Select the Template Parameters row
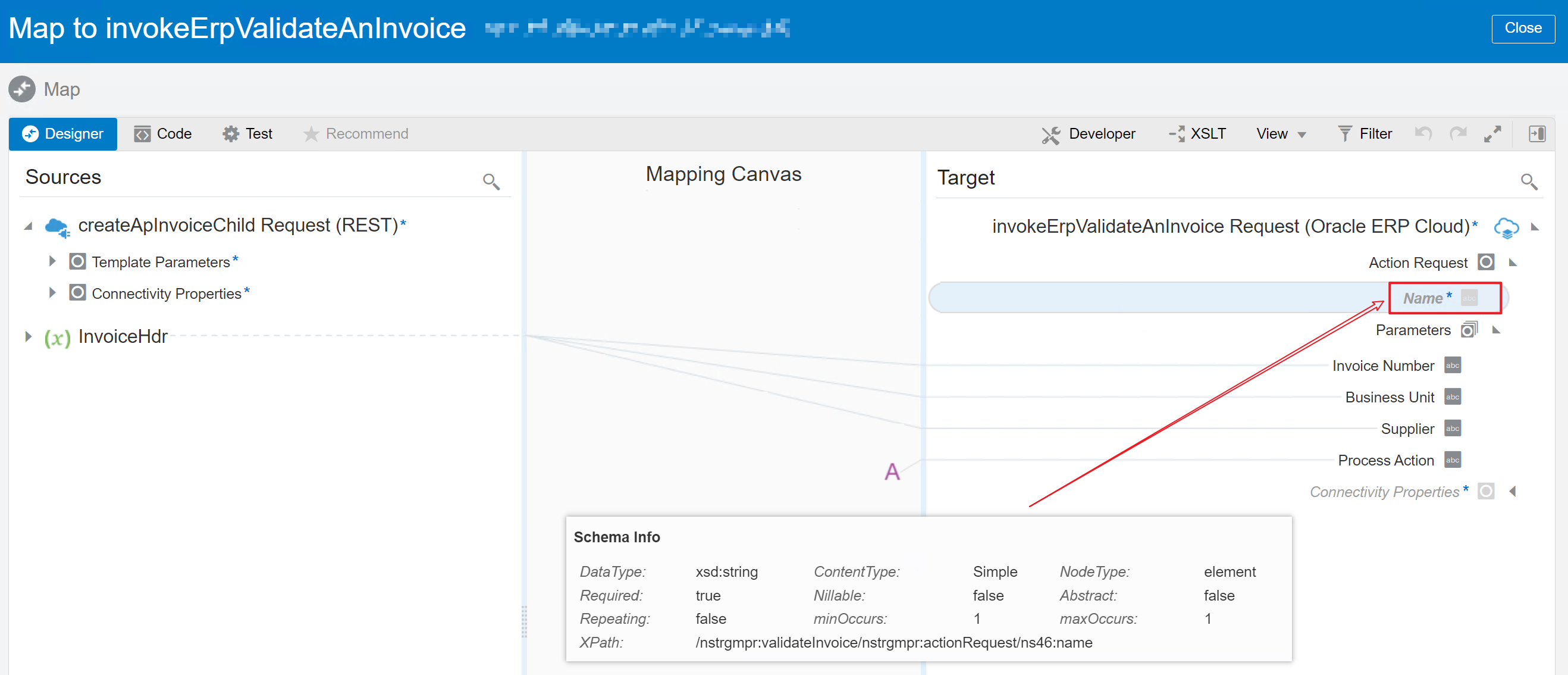The width and height of the screenshot is (1568, 675). point(165,262)
